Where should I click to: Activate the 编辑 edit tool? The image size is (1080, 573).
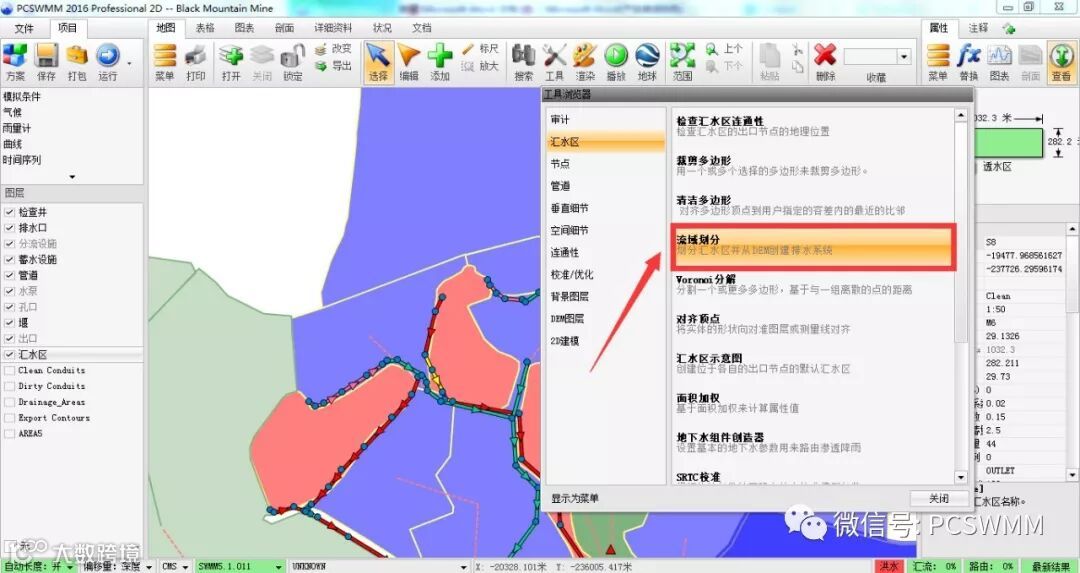click(408, 62)
